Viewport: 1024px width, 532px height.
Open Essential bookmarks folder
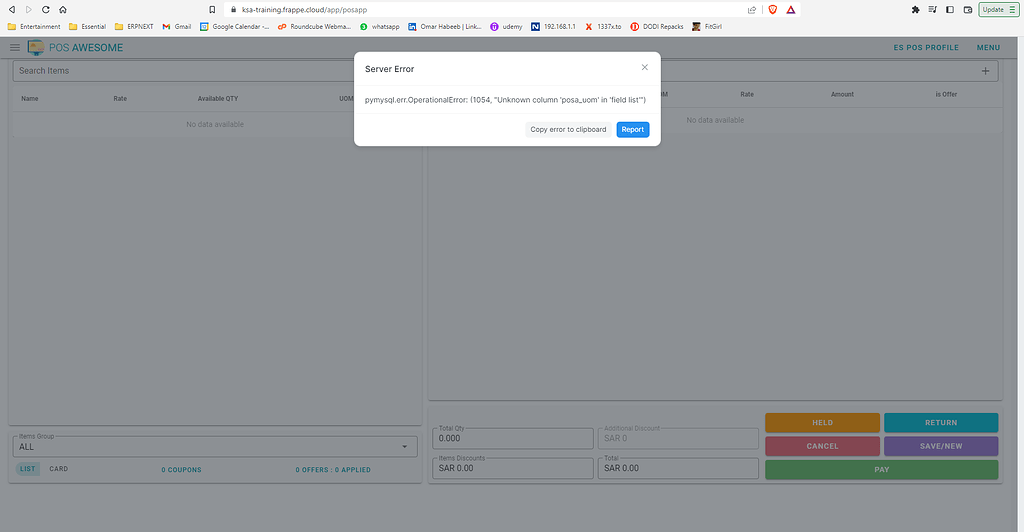[x=88, y=27]
